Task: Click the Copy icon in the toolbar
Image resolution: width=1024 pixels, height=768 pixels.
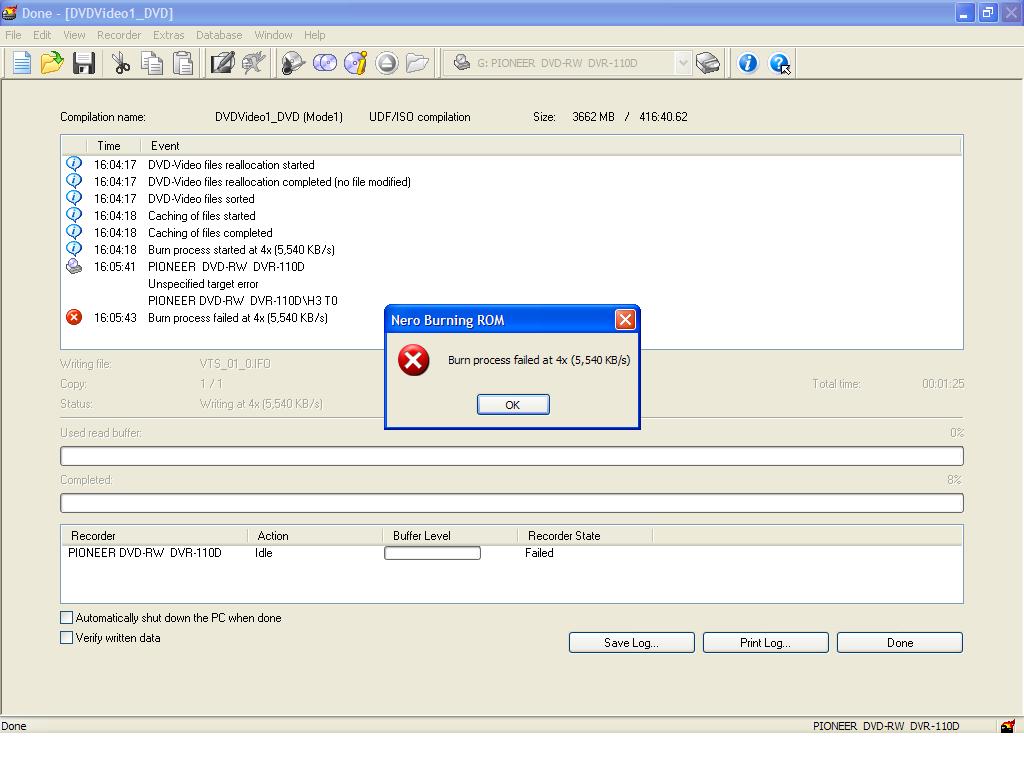Action: coord(152,63)
